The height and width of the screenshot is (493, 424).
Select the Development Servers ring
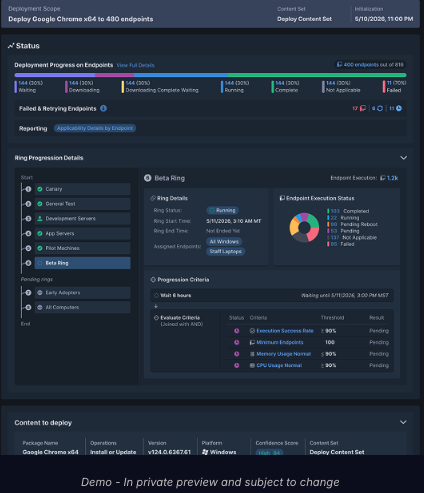[83, 219]
